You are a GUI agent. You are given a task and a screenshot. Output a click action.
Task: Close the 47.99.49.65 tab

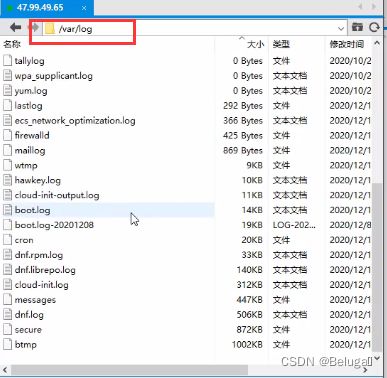(84, 8)
